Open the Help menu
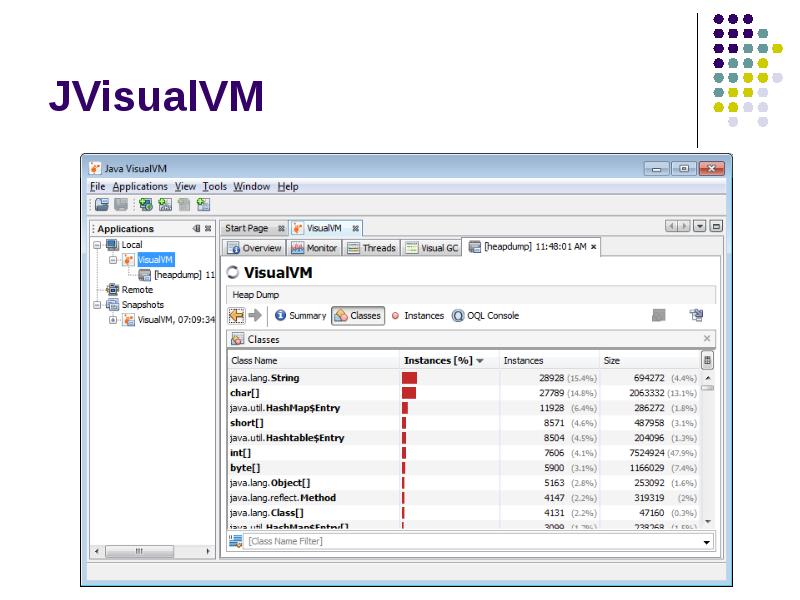 click(288, 186)
